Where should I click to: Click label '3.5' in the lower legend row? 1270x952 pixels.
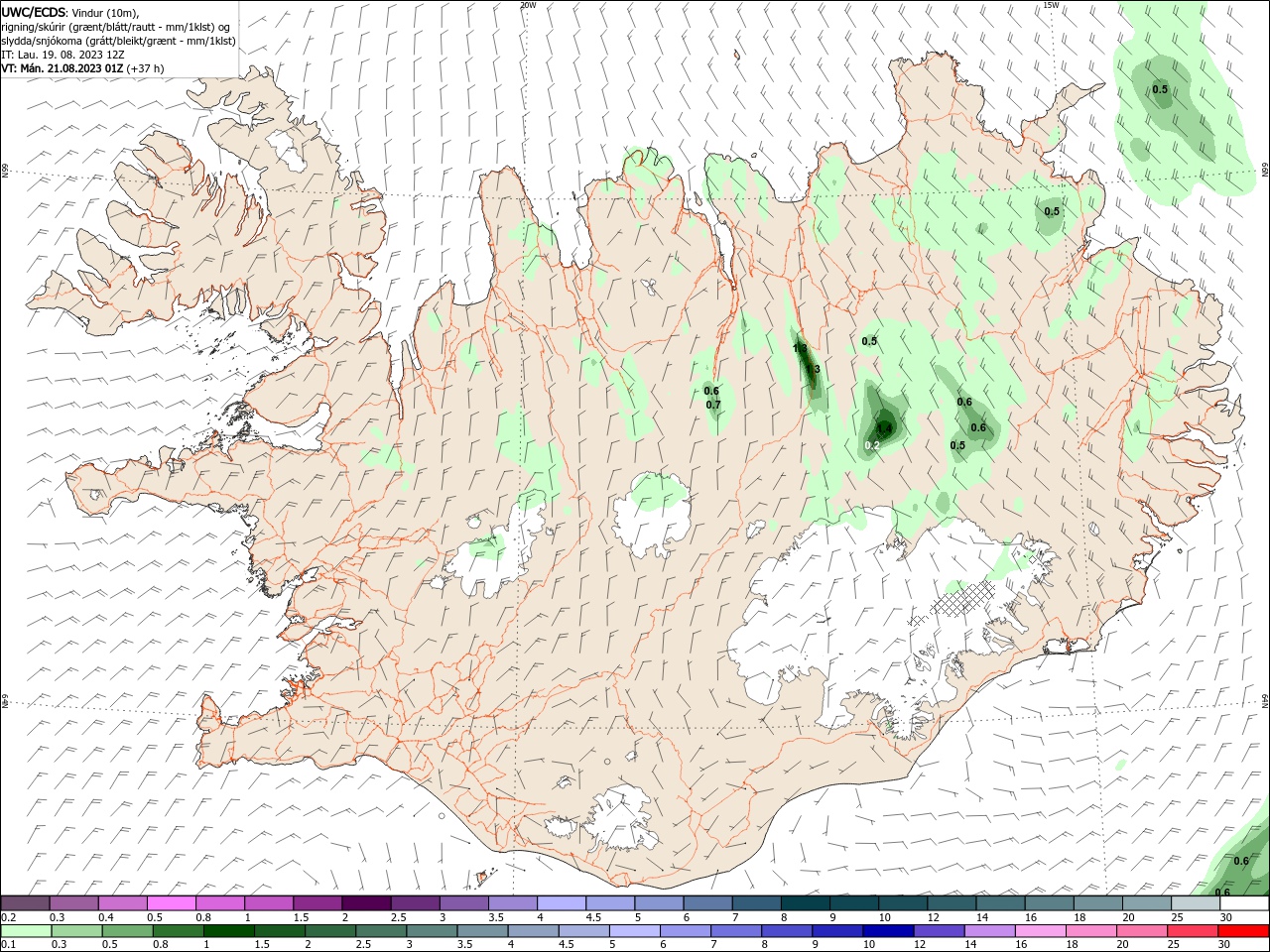463,945
